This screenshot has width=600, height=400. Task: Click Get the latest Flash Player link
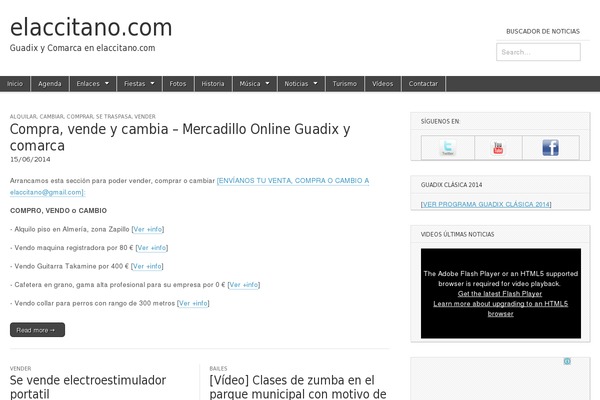tap(500, 294)
